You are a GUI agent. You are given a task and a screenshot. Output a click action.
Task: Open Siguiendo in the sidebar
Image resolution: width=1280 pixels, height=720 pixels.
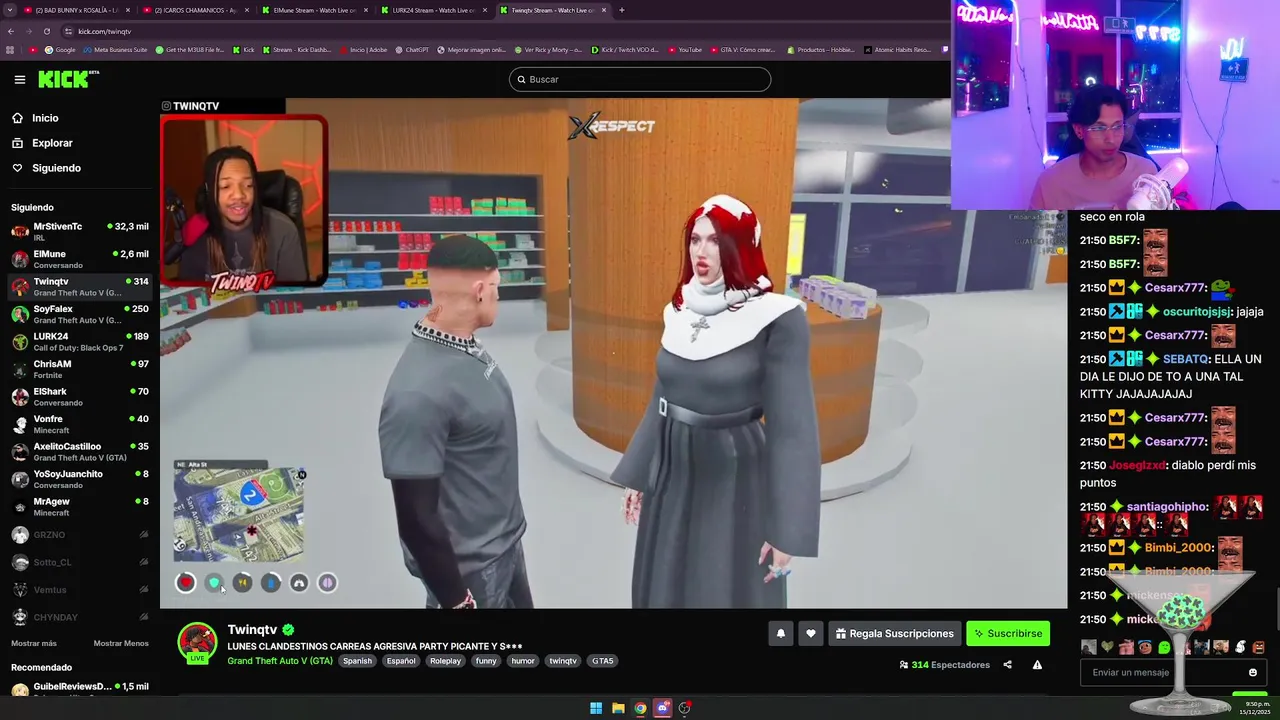click(x=56, y=168)
